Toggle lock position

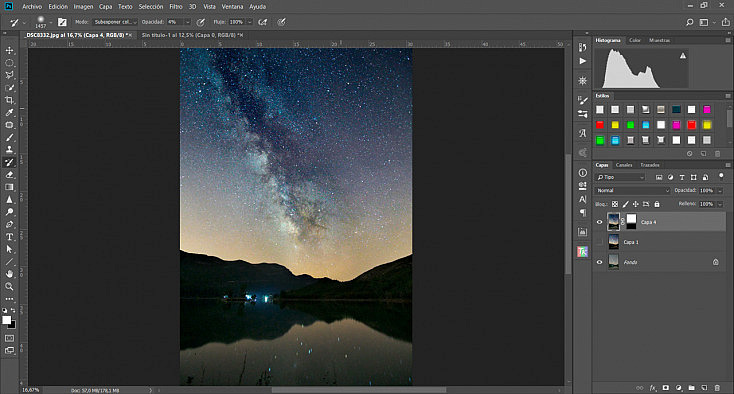(636, 204)
